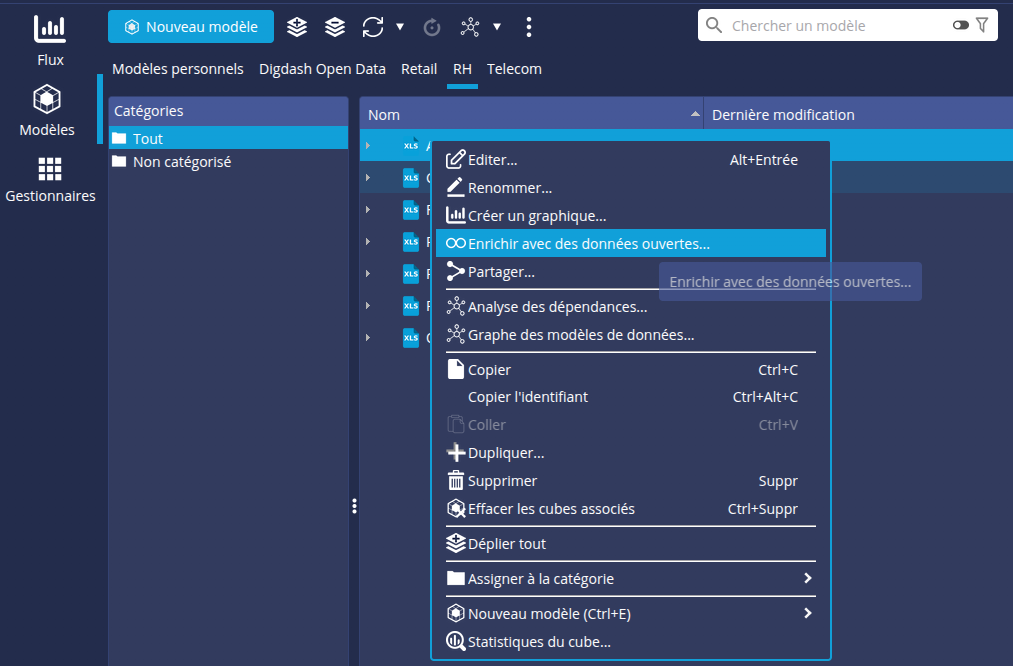Select Dupliquer in the context menu

point(506,453)
